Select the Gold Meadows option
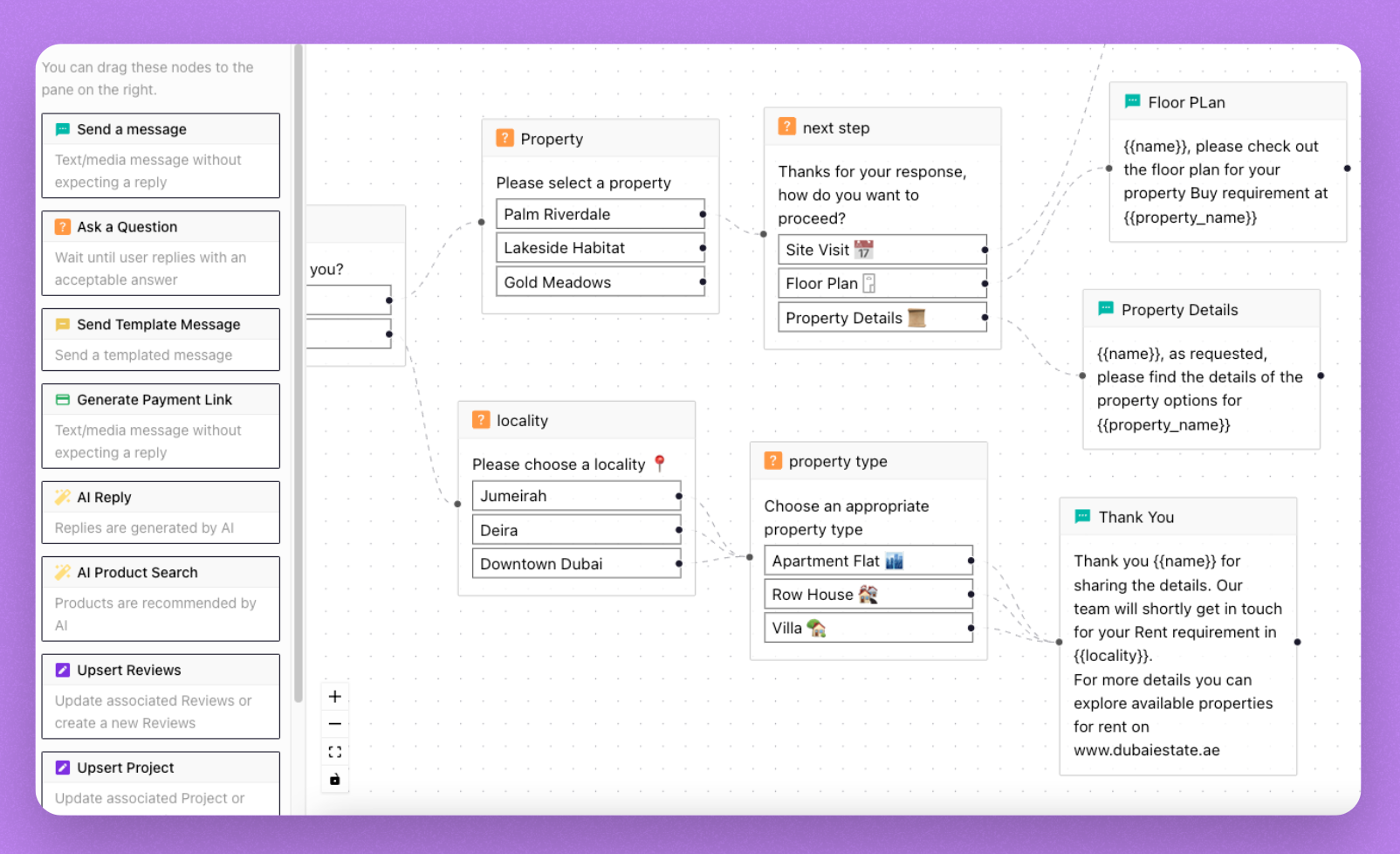 600,282
